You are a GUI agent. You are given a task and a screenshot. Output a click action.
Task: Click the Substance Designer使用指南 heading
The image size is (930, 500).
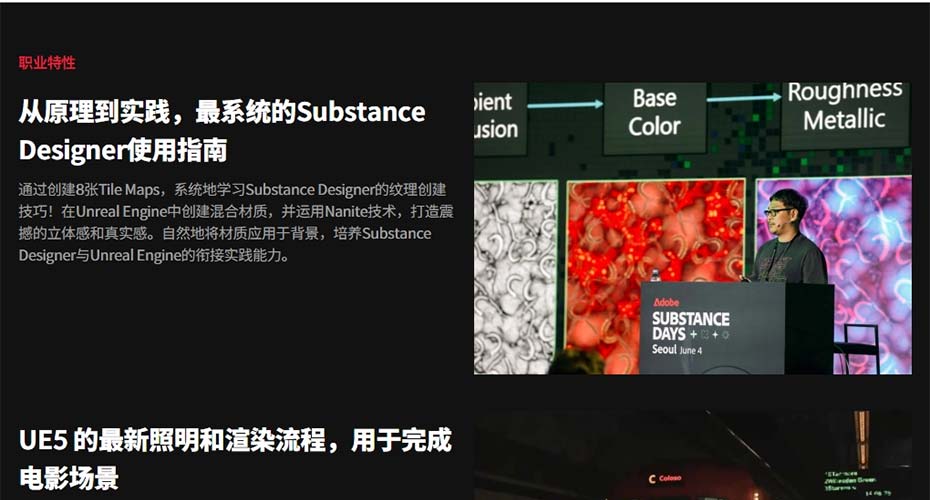point(222,130)
